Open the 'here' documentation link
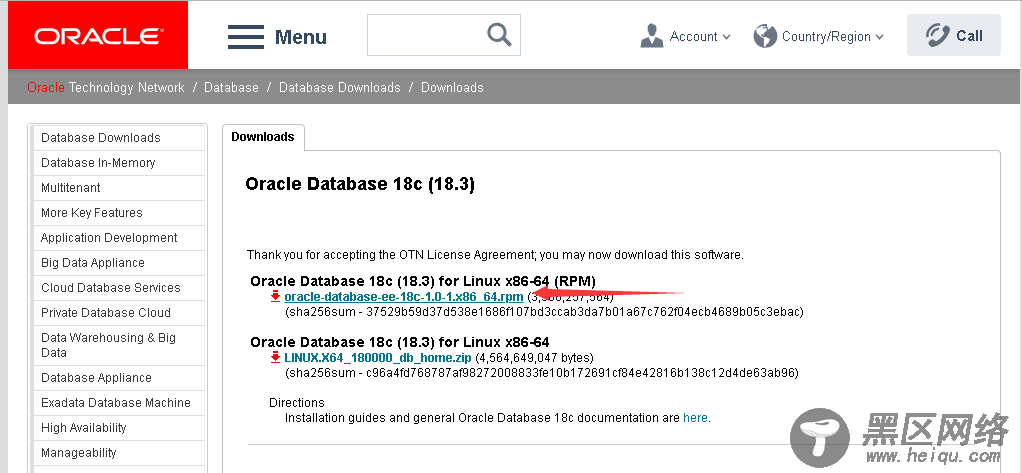Image resolution: width=1022 pixels, height=473 pixels. (695, 418)
